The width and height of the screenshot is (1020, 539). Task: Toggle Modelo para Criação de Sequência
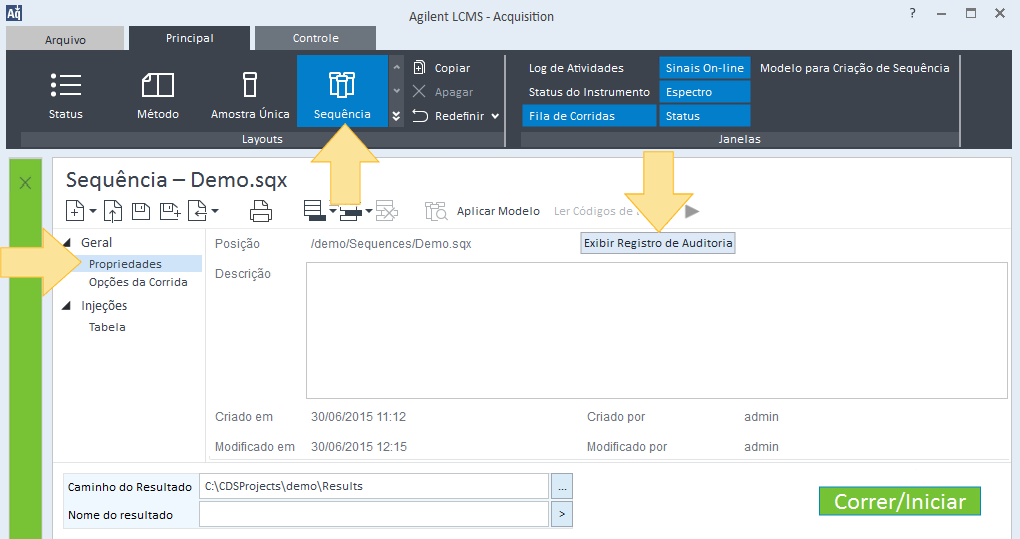click(x=854, y=68)
